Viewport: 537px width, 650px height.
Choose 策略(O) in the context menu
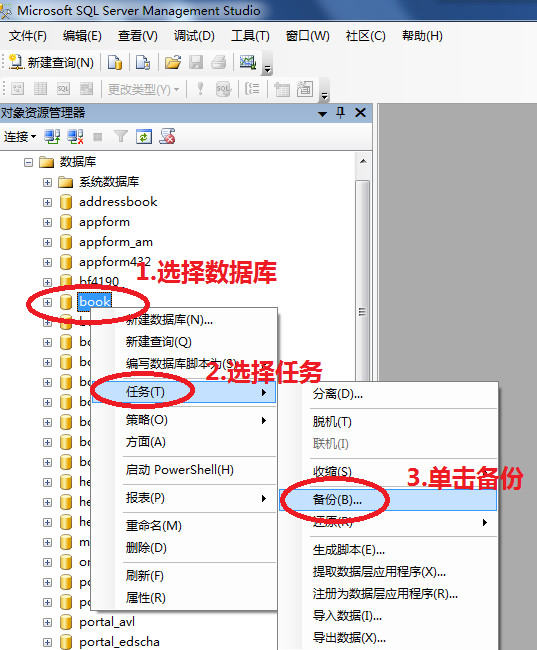pos(184,420)
